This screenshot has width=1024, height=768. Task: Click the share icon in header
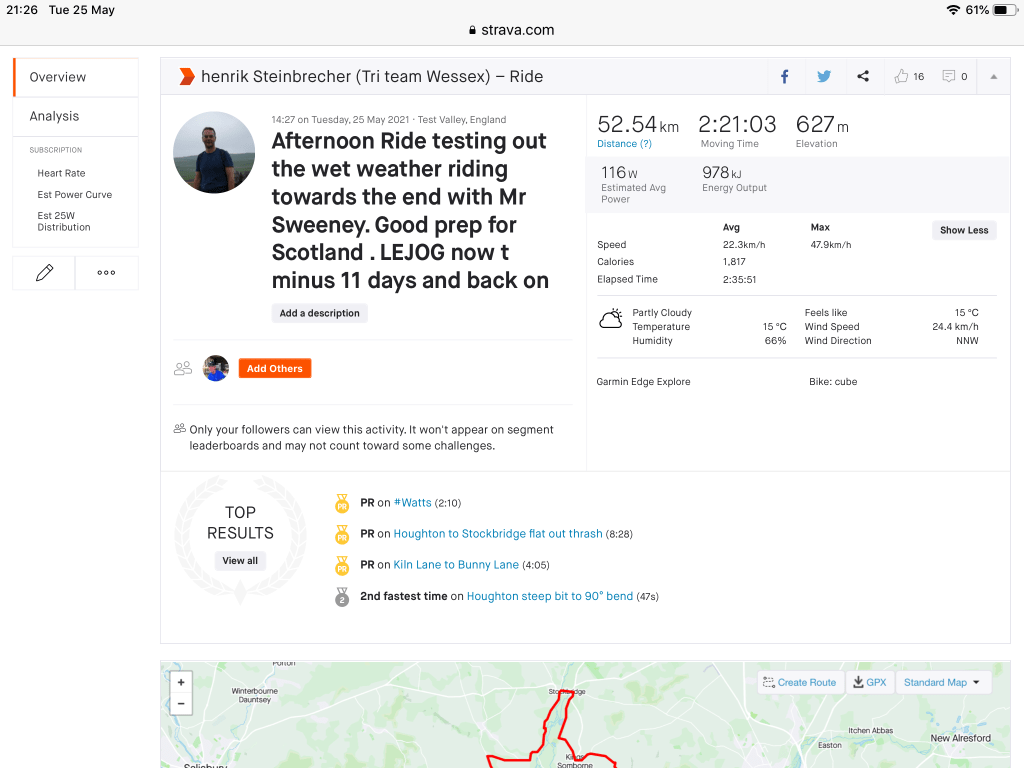[x=863, y=76]
